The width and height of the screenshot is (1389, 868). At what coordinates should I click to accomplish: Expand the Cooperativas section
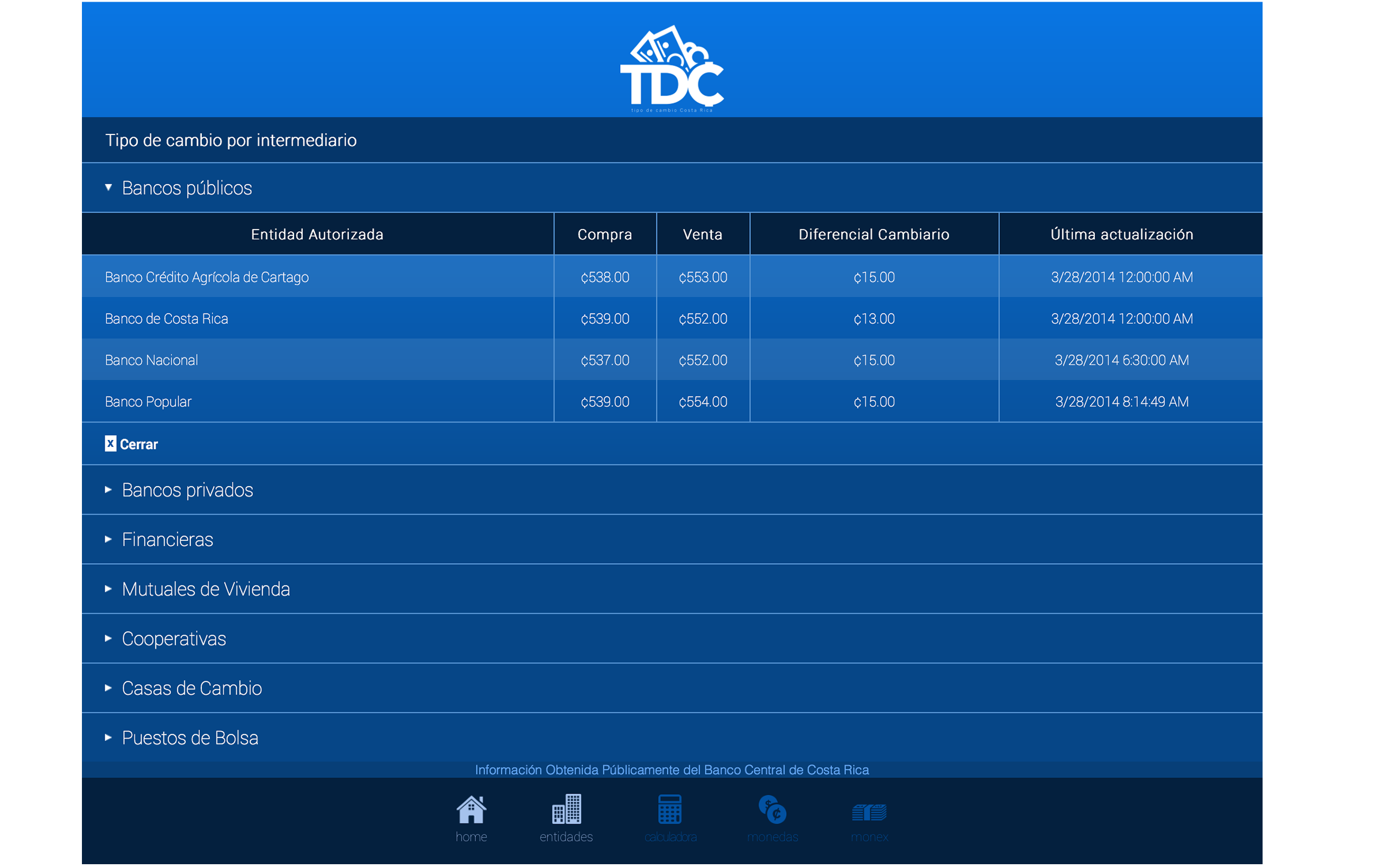173,639
